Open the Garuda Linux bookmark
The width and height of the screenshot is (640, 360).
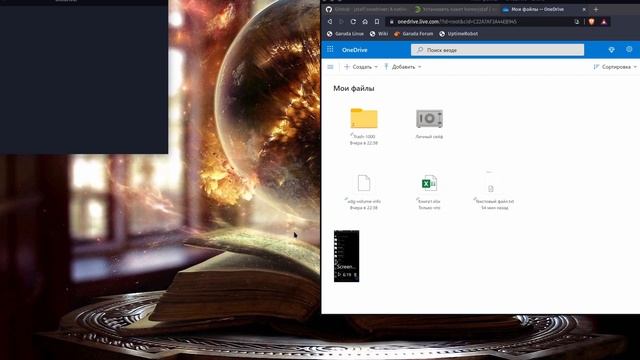tap(345, 34)
